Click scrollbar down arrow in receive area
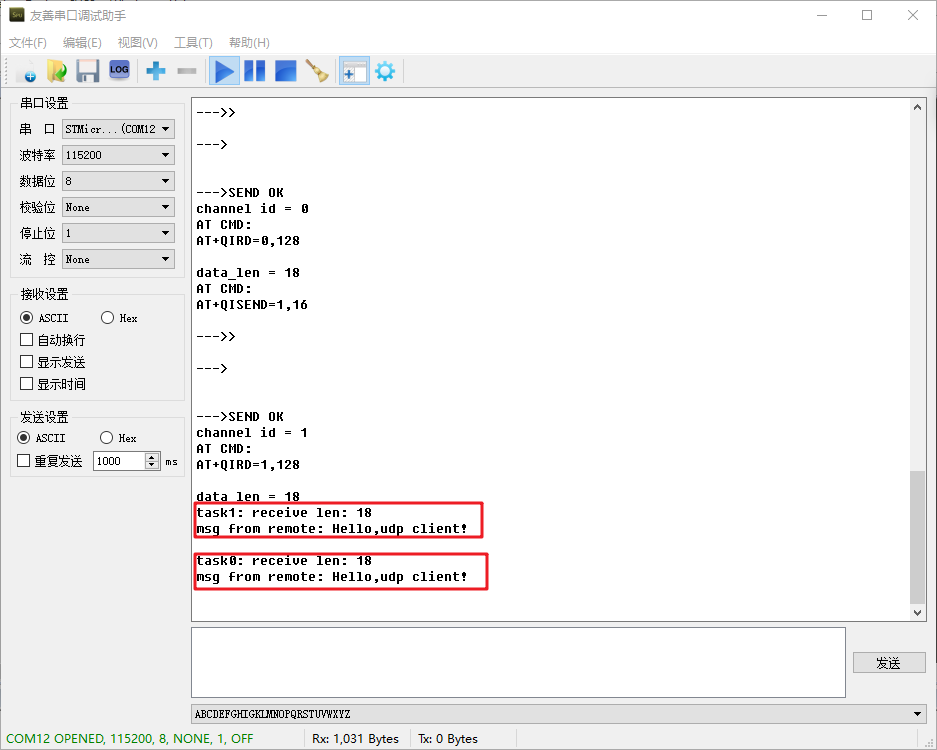Viewport: 937px width, 750px height. [917, 613]
